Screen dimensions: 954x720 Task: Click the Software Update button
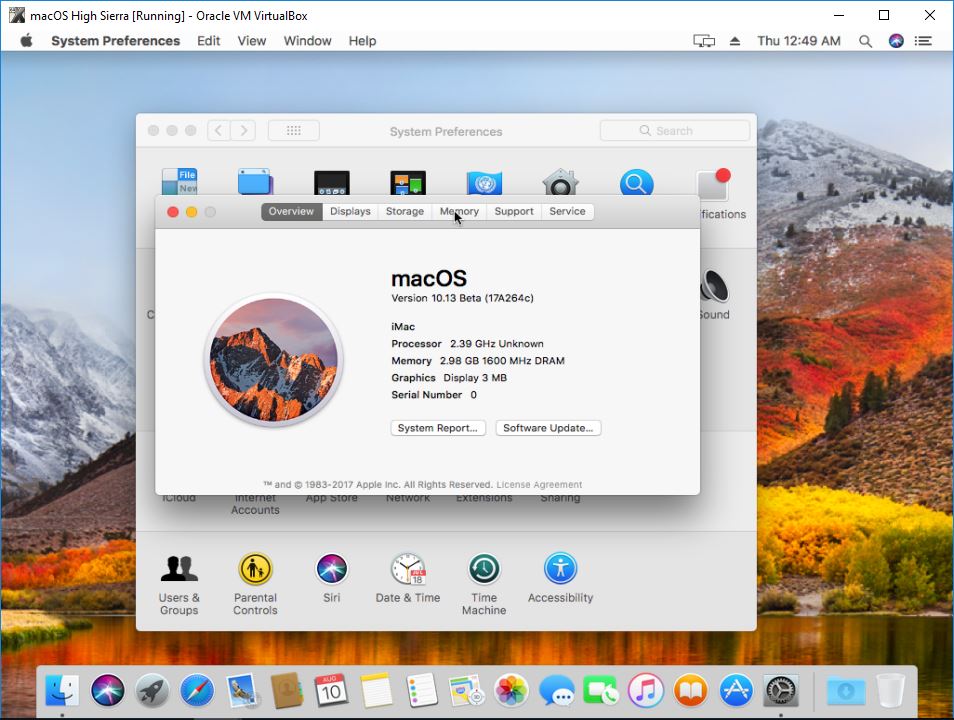coord(548,428)
